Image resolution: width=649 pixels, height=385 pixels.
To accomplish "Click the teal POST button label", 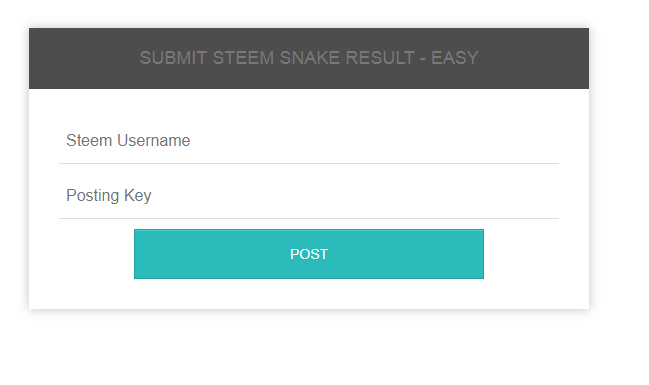I will point(309,254).
